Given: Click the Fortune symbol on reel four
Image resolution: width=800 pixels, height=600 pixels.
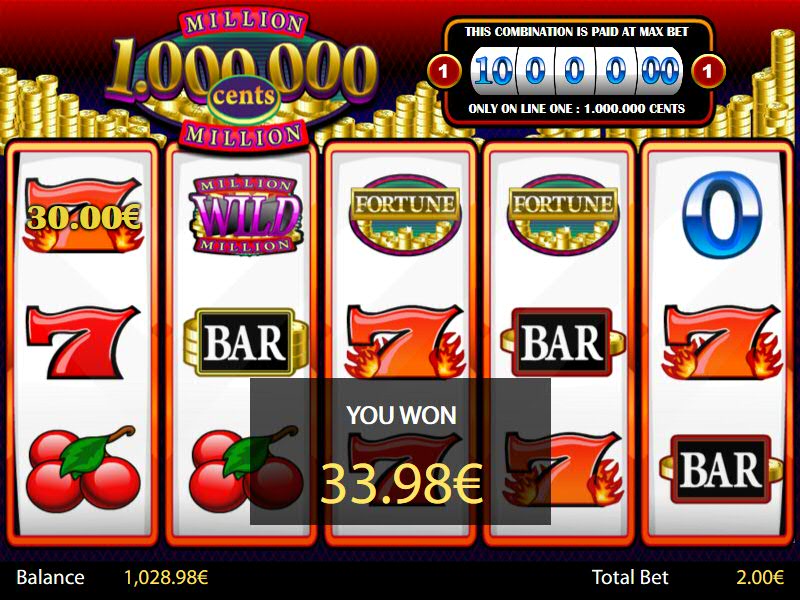Looking at the screenshot, I should [x=563, y=214].
